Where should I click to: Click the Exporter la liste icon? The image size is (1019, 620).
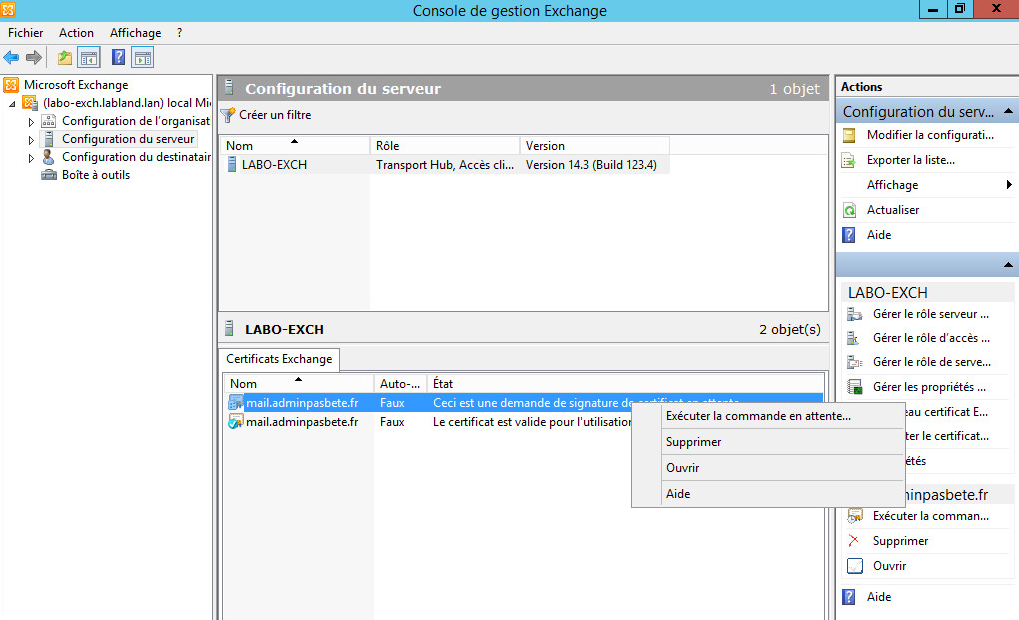pos(850,160)
